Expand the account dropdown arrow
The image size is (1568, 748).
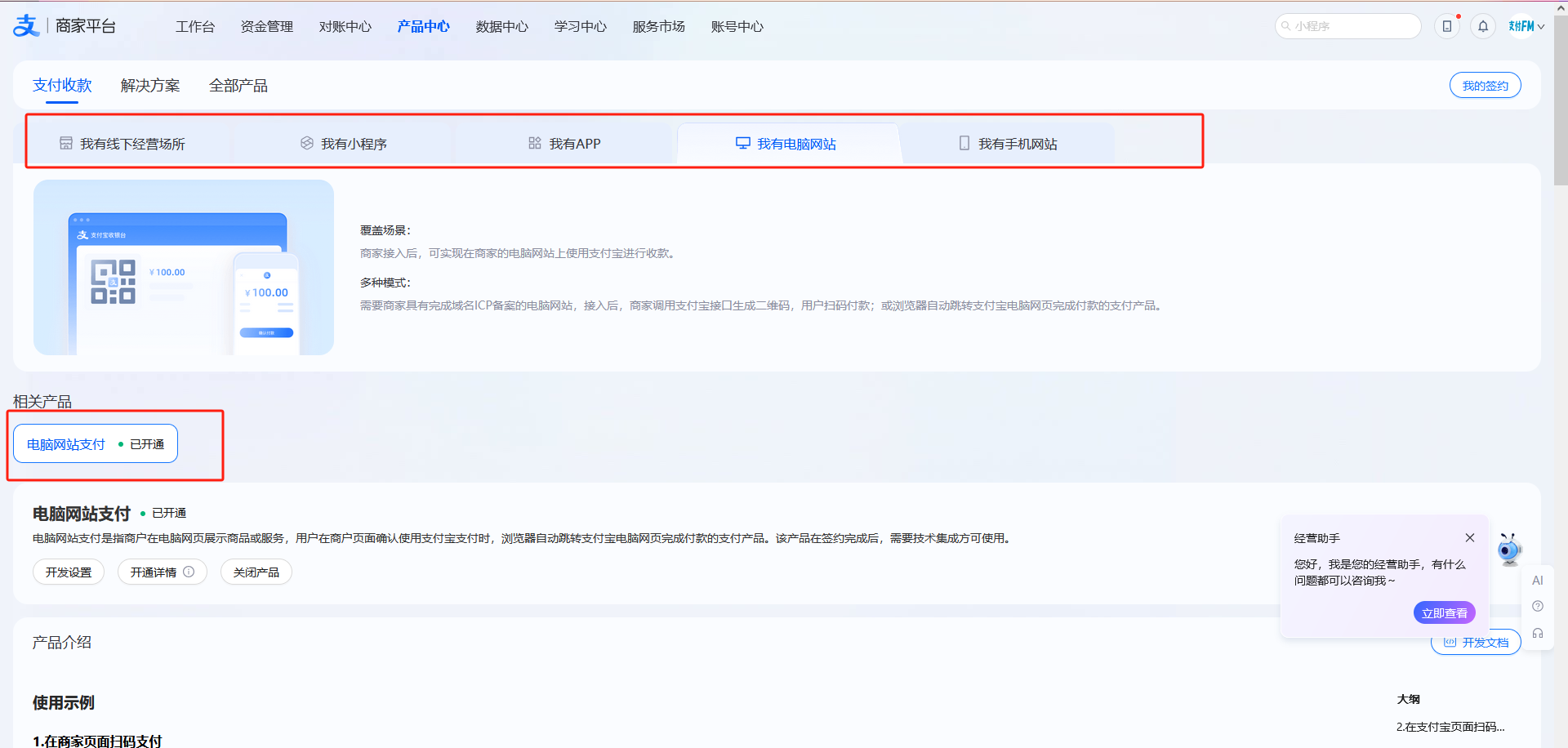[x=1541, y=26]
